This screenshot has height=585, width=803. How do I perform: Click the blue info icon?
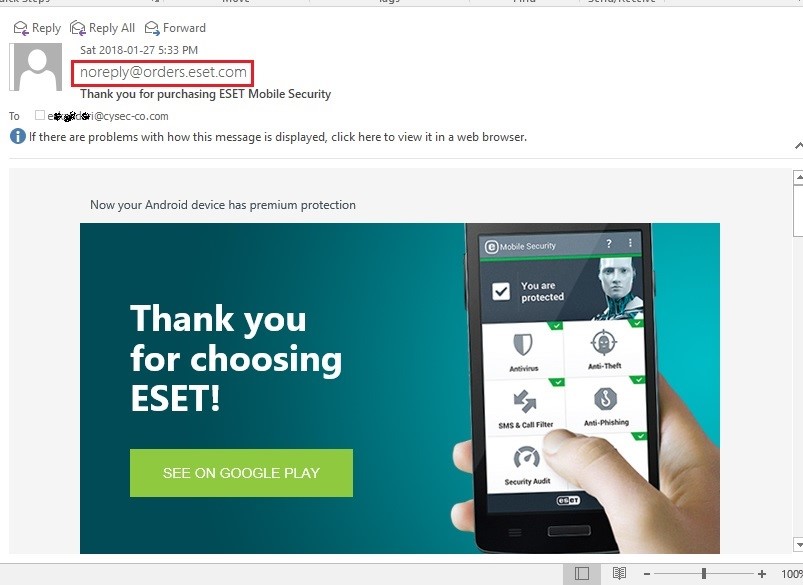pos(18,136)
